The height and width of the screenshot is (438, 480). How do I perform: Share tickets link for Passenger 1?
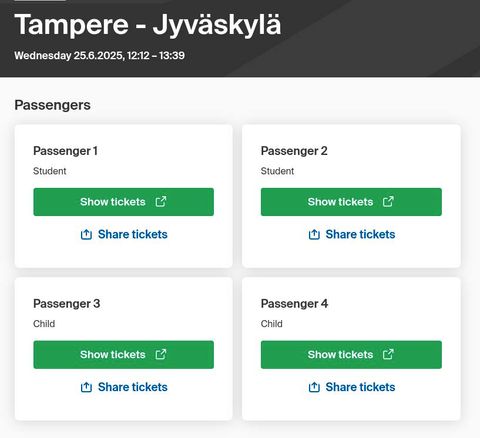tap(124, 234)
